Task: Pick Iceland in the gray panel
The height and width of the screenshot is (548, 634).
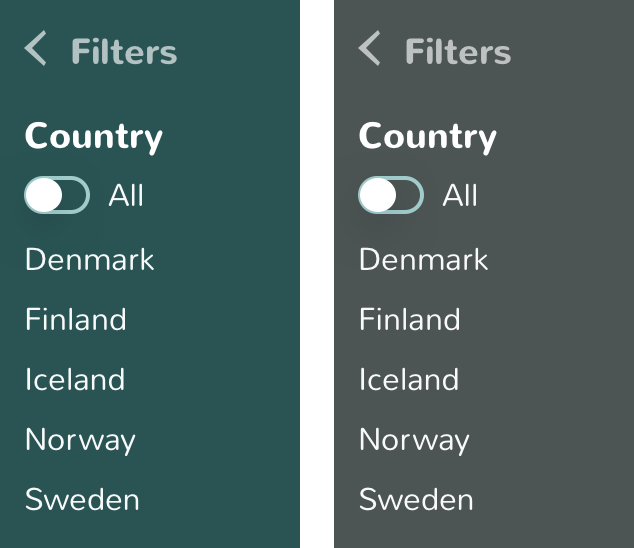Action: click(x=409, y=380)
